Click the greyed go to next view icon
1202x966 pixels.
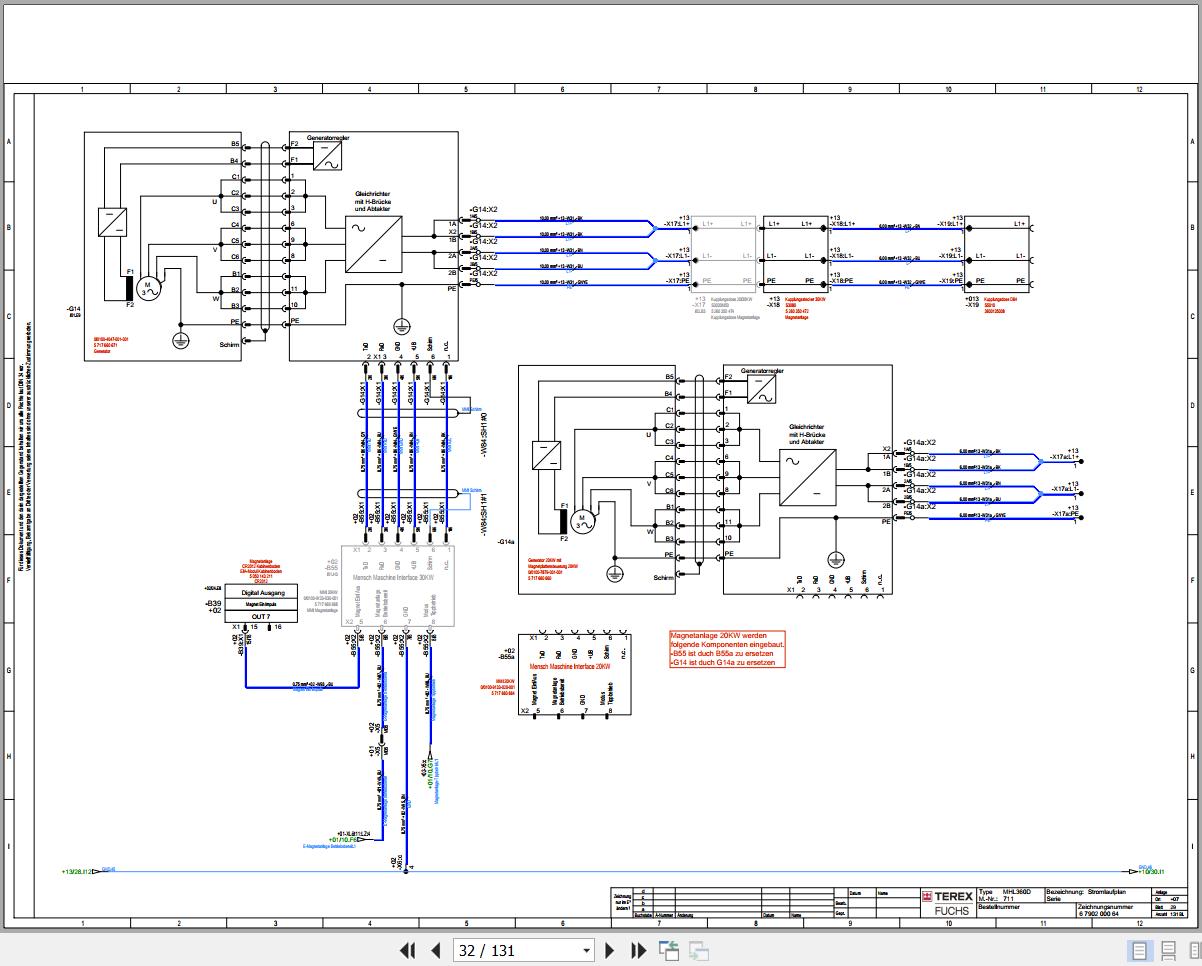(699, 950)
